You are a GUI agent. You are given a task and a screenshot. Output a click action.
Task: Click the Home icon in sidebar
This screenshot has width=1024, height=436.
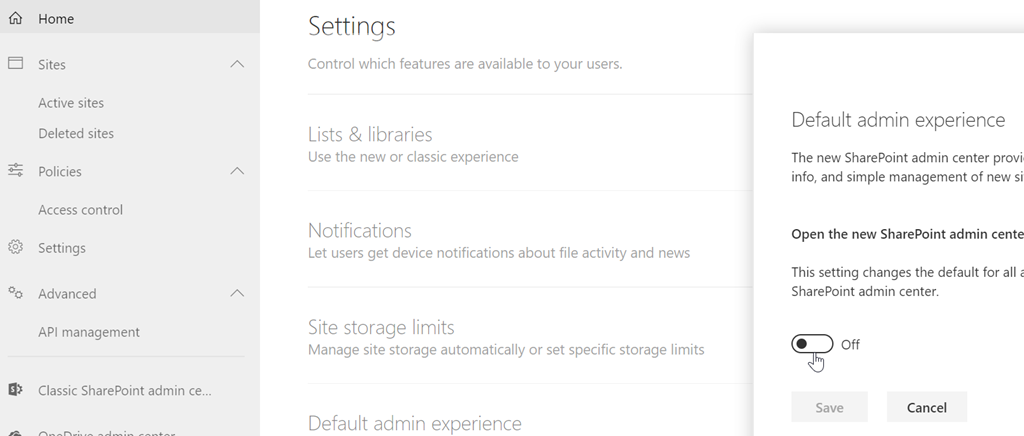click(15, 18)
